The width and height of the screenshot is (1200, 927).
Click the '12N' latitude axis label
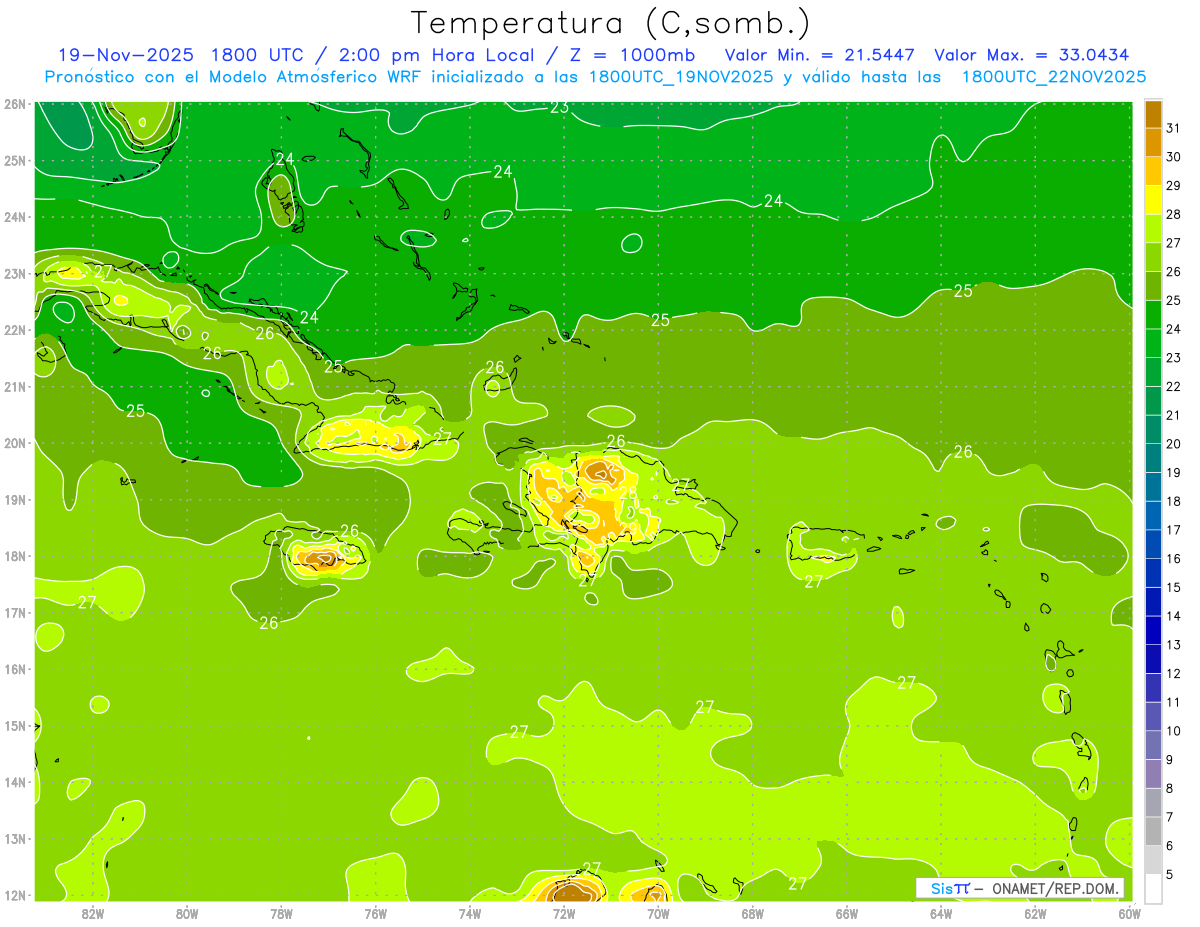pyautogui.click(x=15, y=895)
